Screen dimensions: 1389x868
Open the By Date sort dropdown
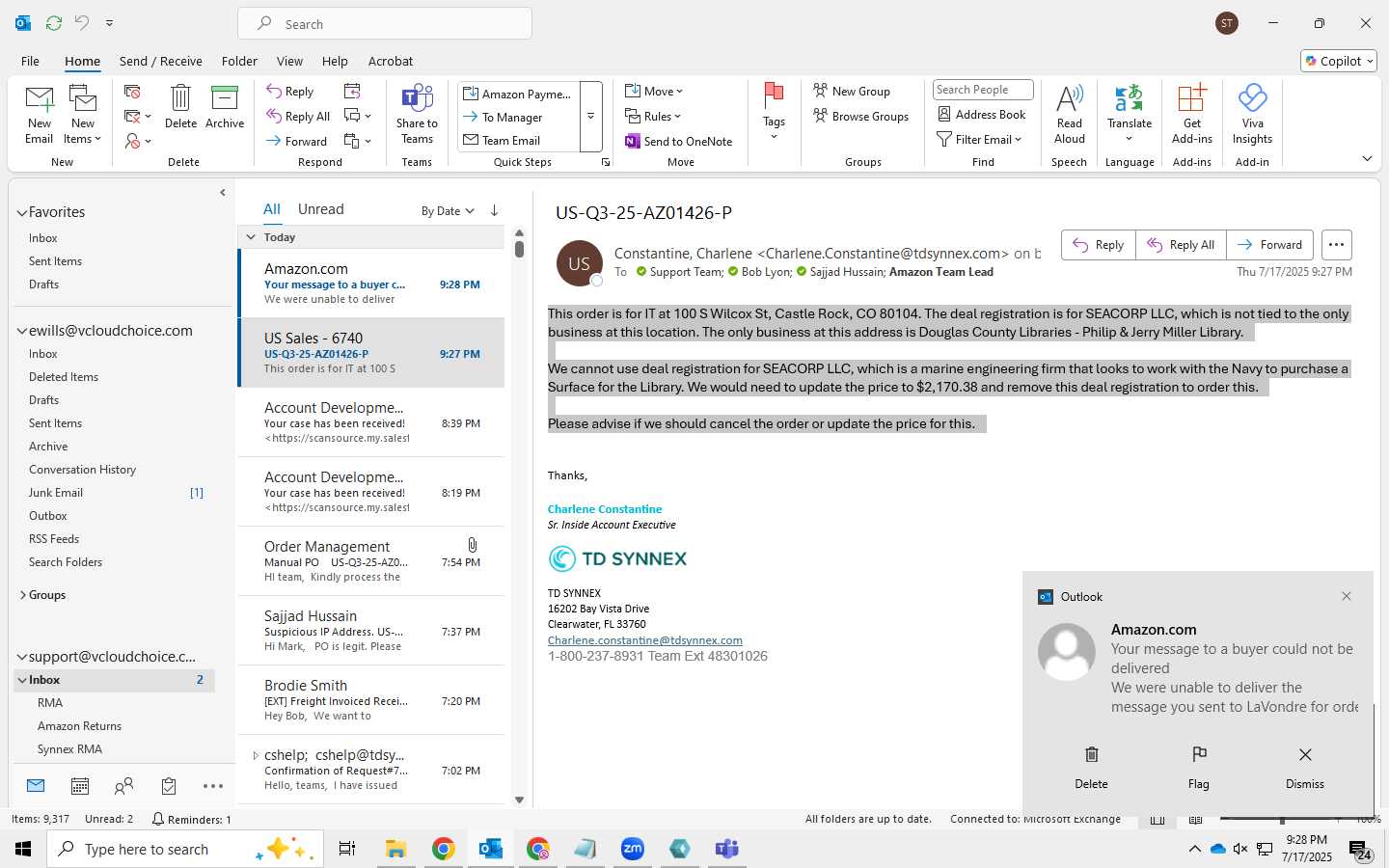(x=448, y=211)
